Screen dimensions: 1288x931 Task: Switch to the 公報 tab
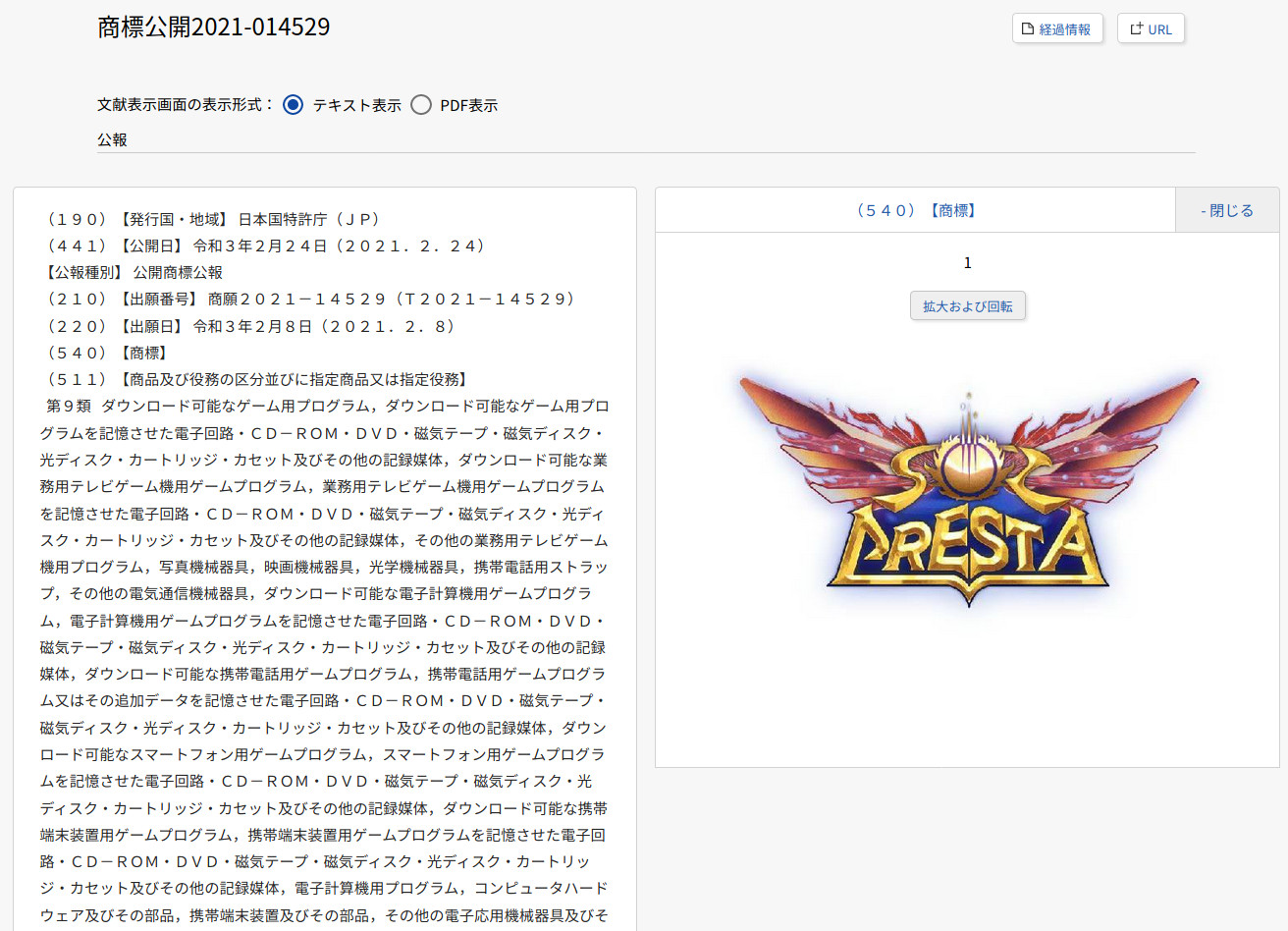pos(112,139)
